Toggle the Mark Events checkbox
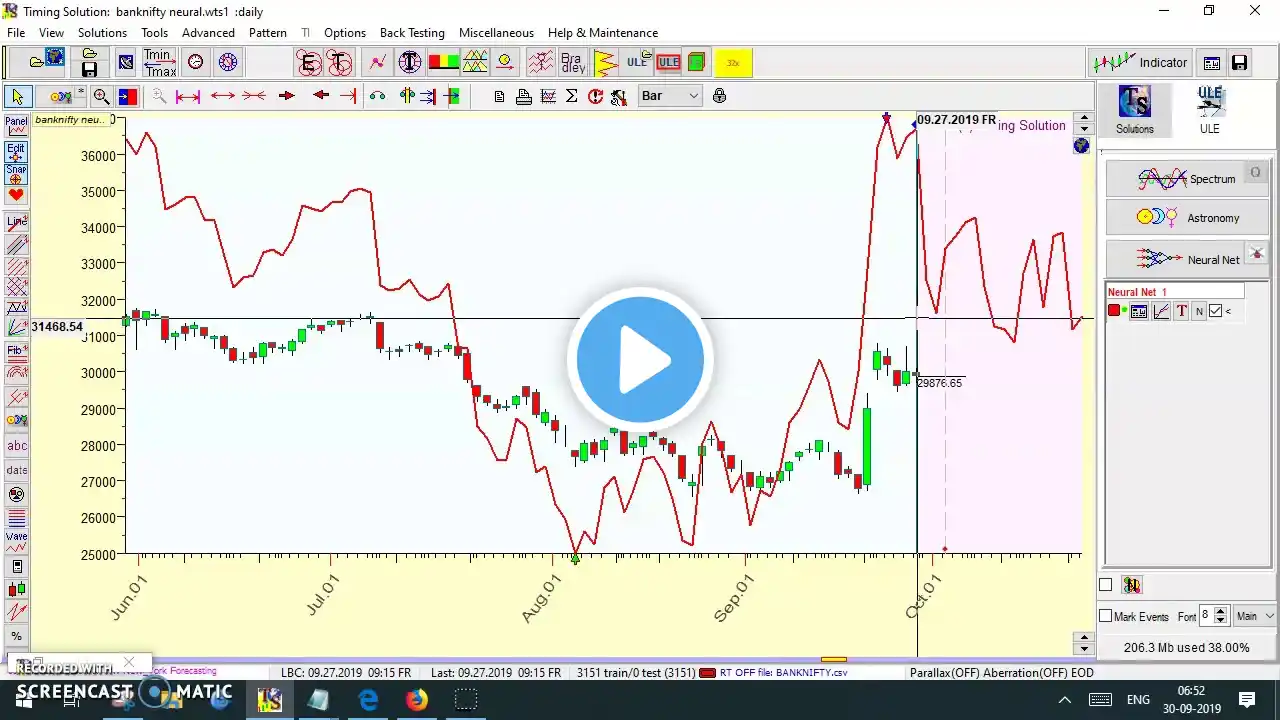 pos(1105,617)
